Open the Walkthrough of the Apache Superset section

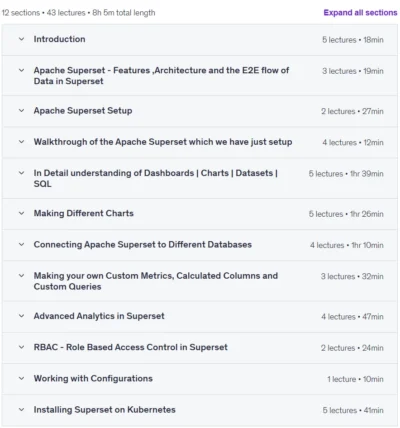coord(163,142)
